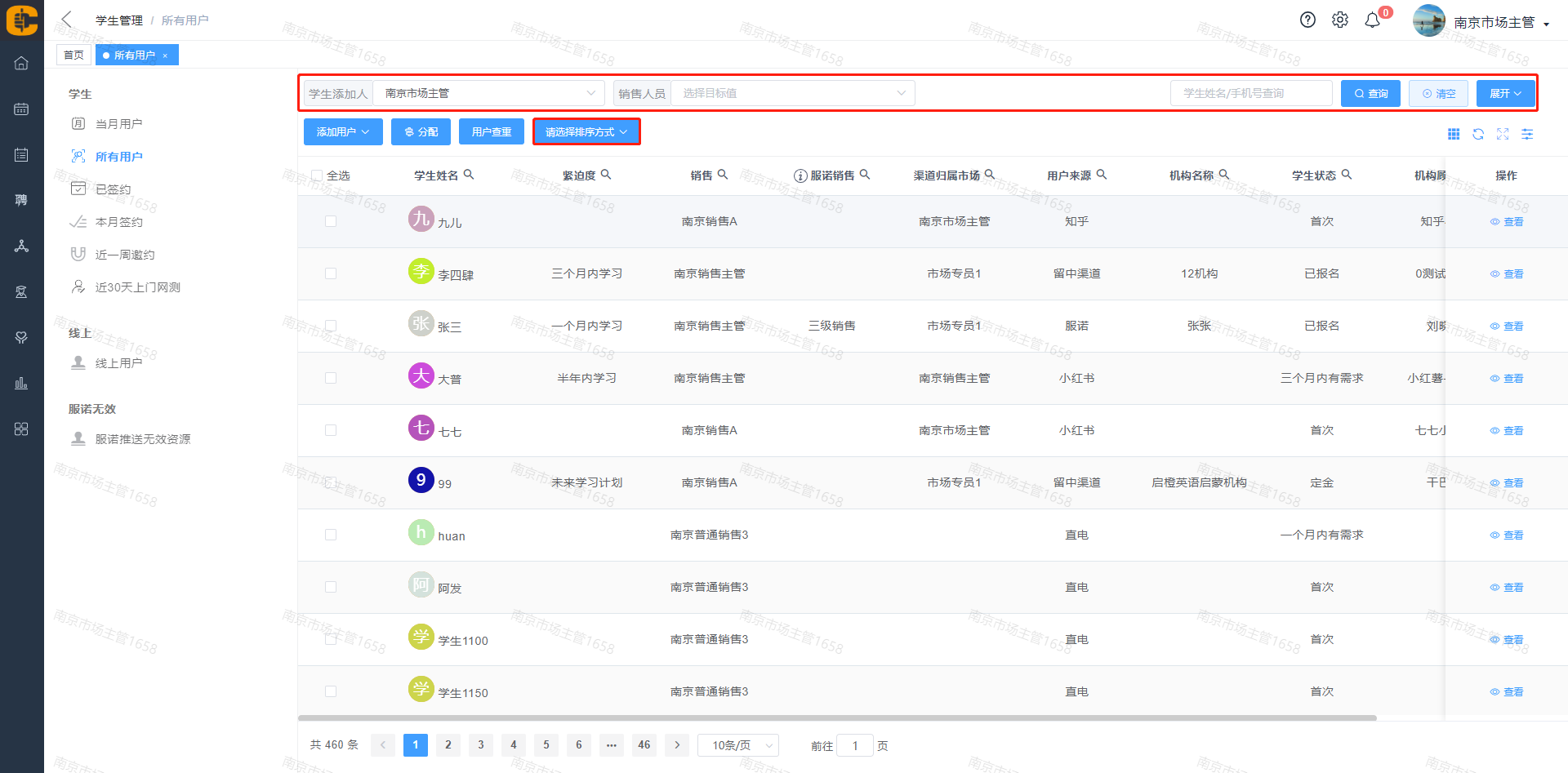
Task: Click the home icon in sidebar
Action: [21, 63]
